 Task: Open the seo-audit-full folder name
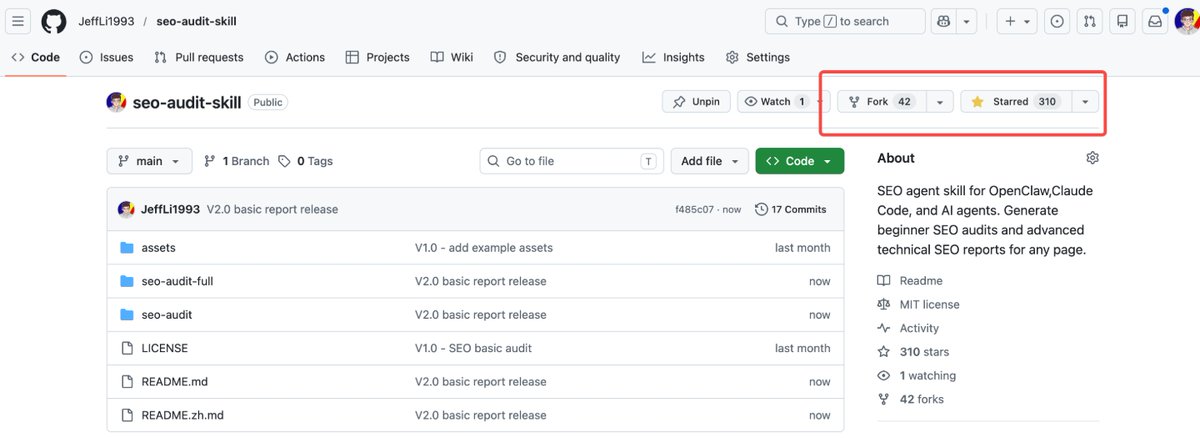tap(178, 281)
